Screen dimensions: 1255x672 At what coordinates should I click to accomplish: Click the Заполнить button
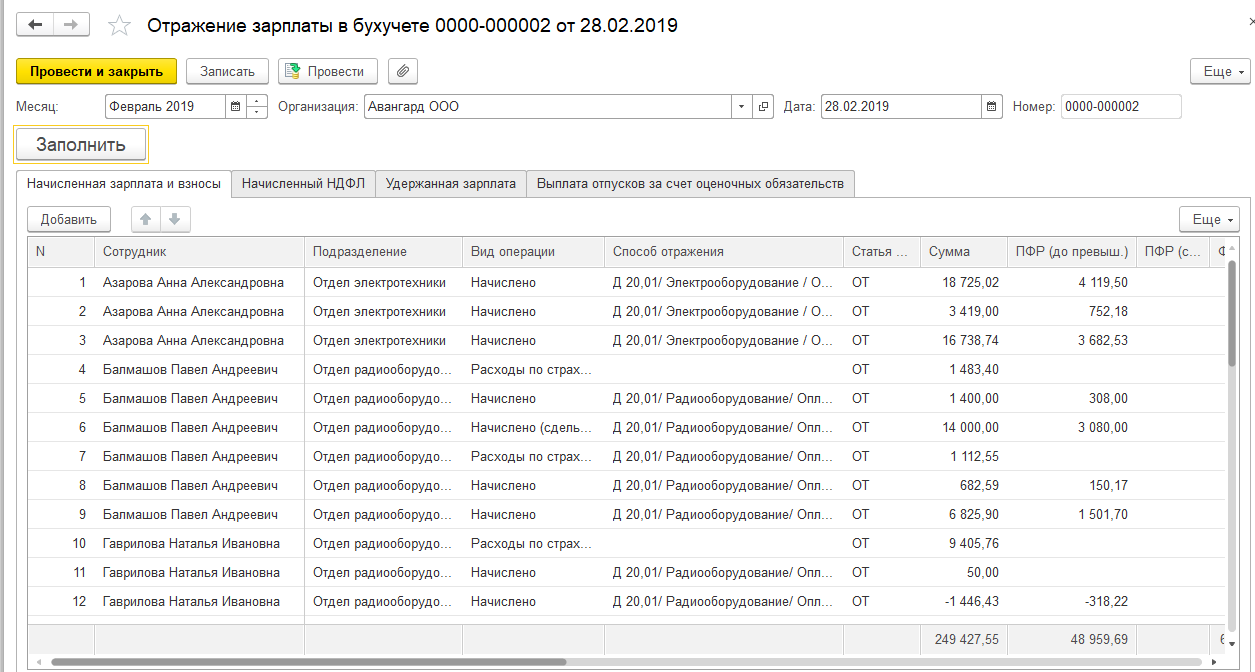click(x=81, y=144)
